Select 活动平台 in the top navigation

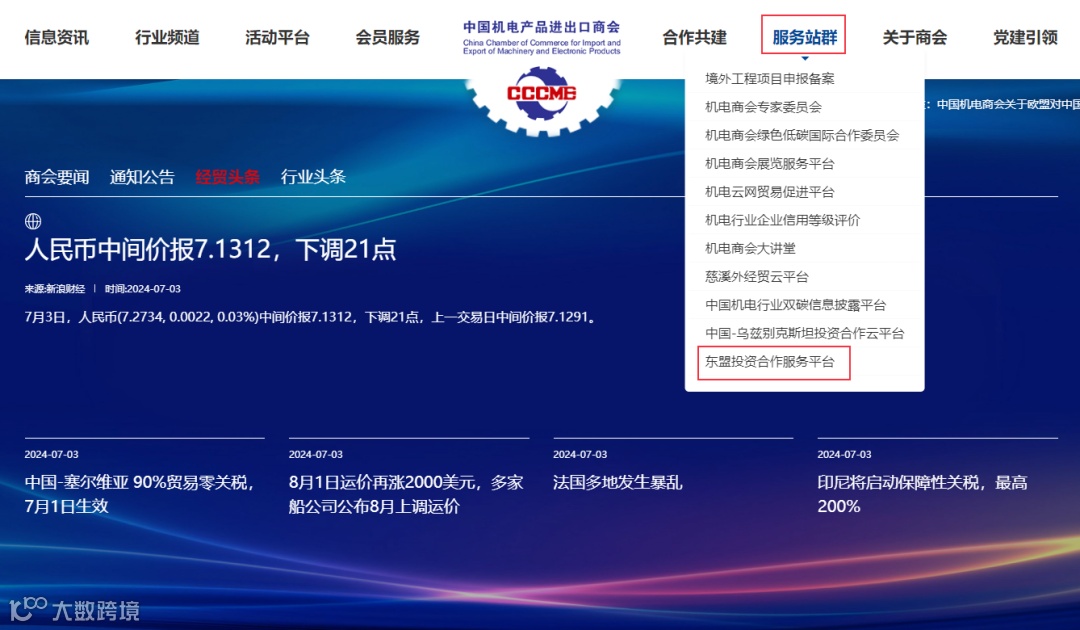(x=277, y=37)
